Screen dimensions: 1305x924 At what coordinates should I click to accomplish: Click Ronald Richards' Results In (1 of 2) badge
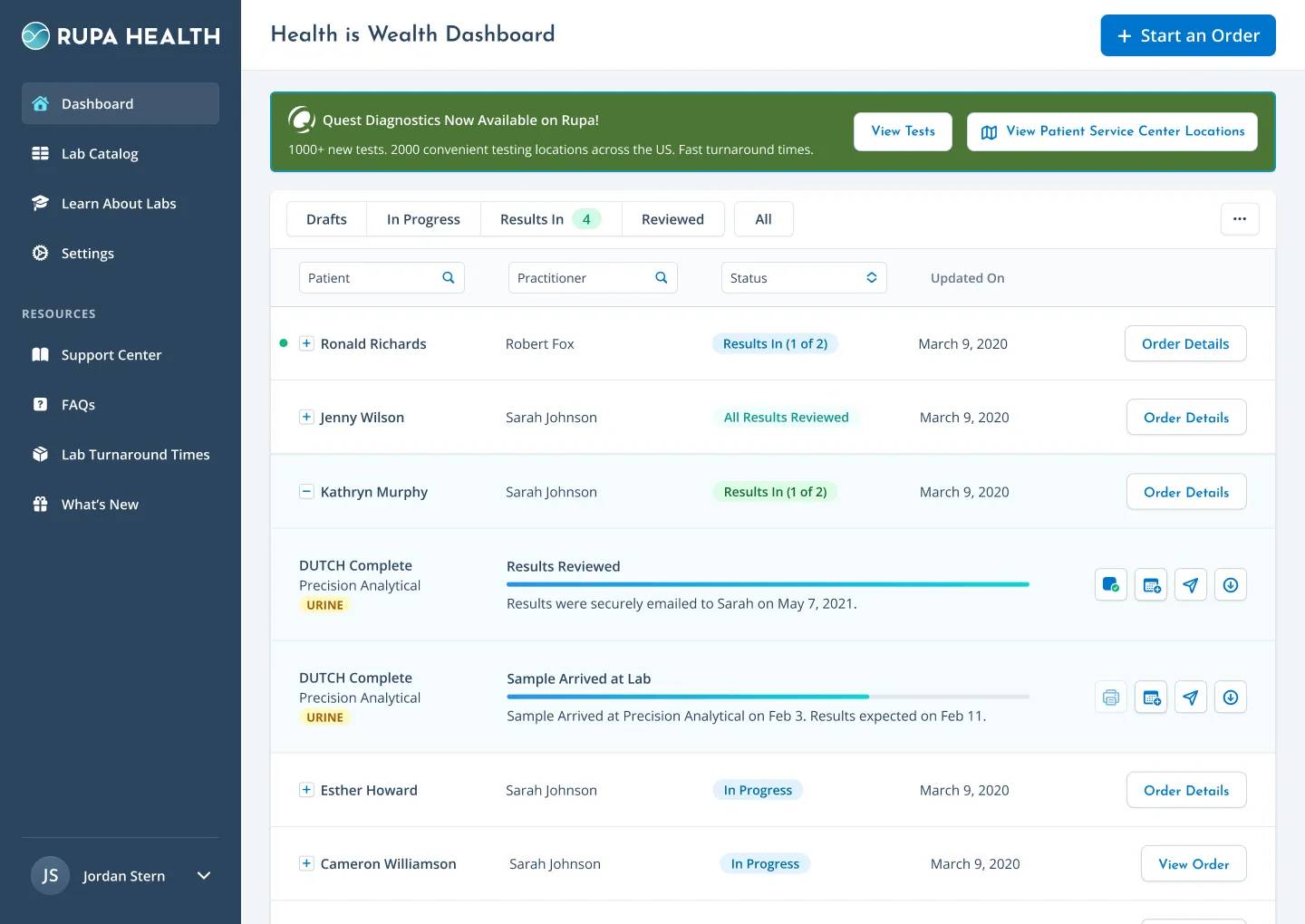[x=775, y=343]
